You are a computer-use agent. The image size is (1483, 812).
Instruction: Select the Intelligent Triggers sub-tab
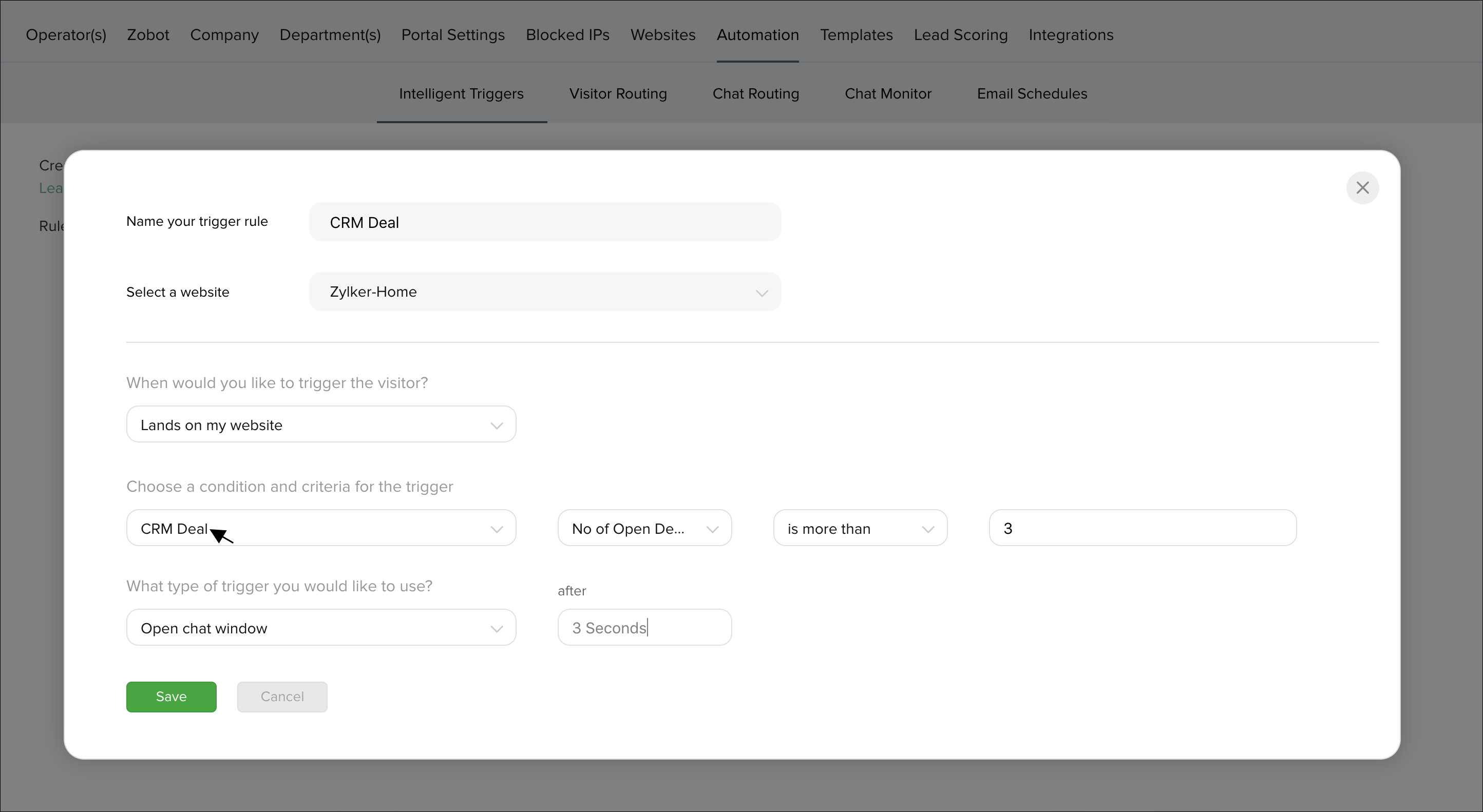coord(462,94)
